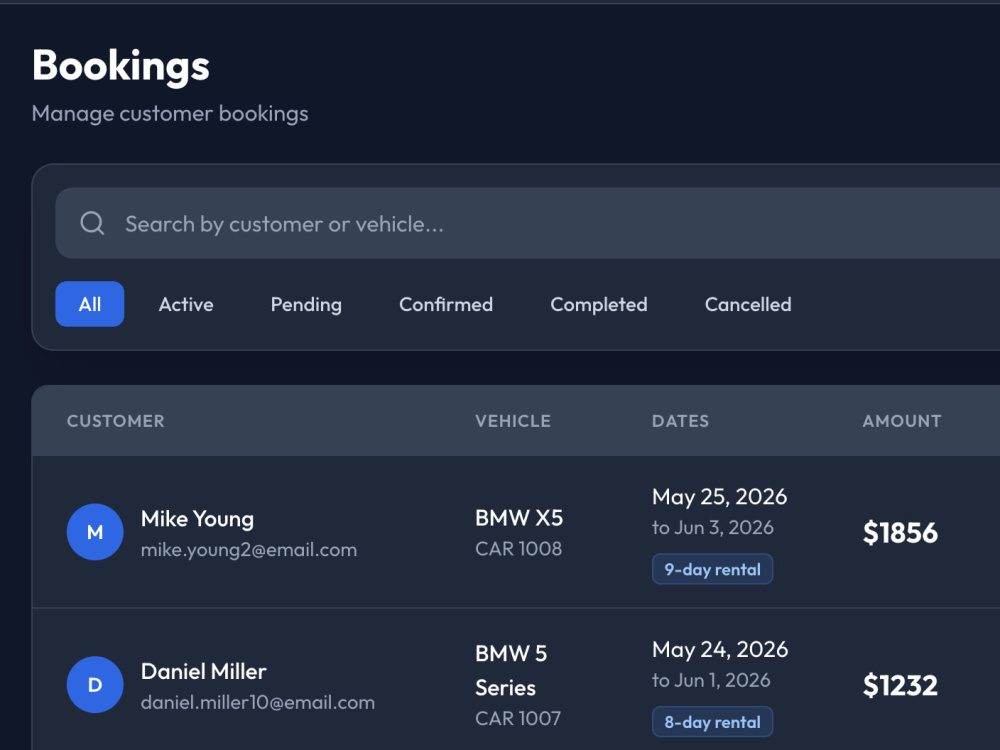Open Mike Young customer name
Image resolution: width=1000 pixels, height=750 pixels.
(x=197, y=519)
